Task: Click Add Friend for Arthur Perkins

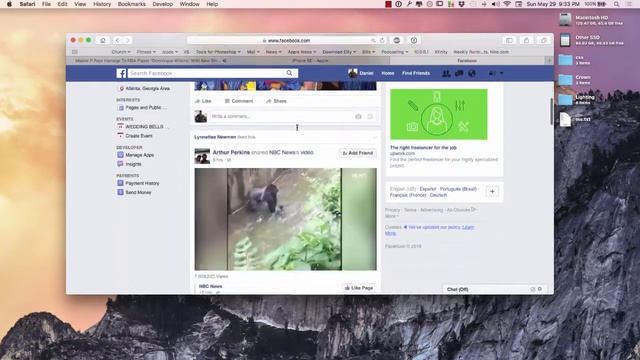Action: pyautogui.click(x=358, y=153)
